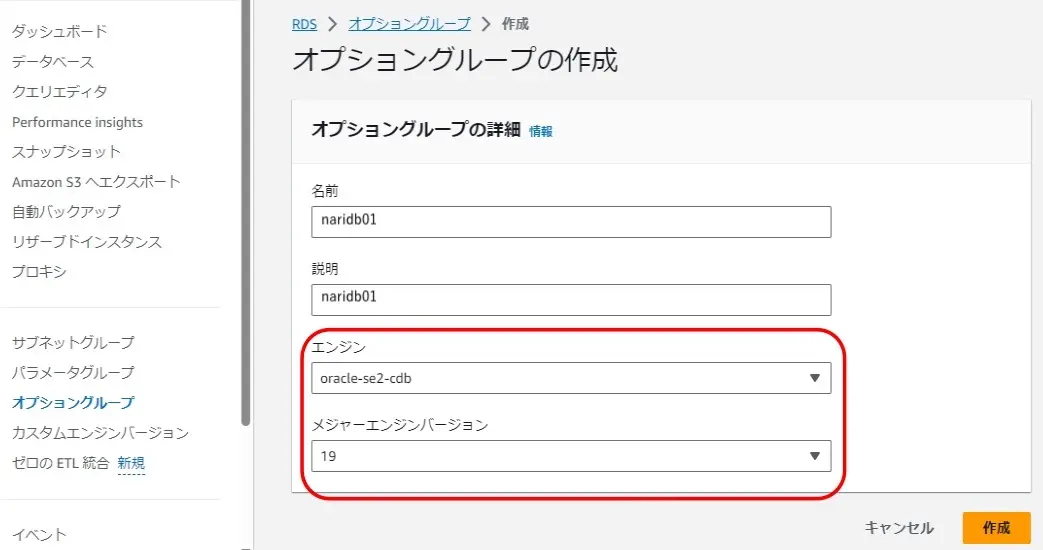Select Amazon S3 へエクスポート
The width and height of the screenshot is (1043, 550).
96,182
